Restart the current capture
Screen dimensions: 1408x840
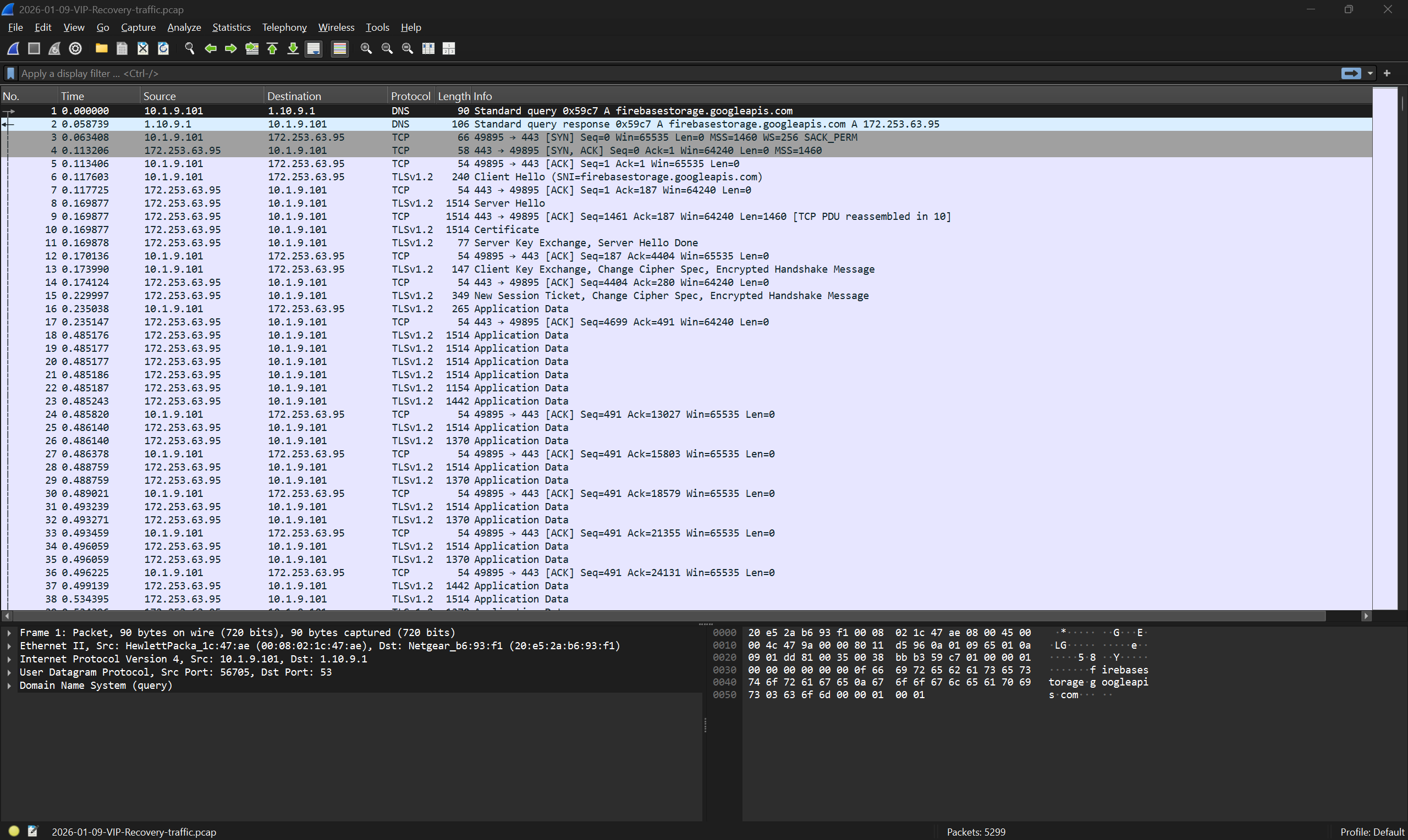(54, 49)
